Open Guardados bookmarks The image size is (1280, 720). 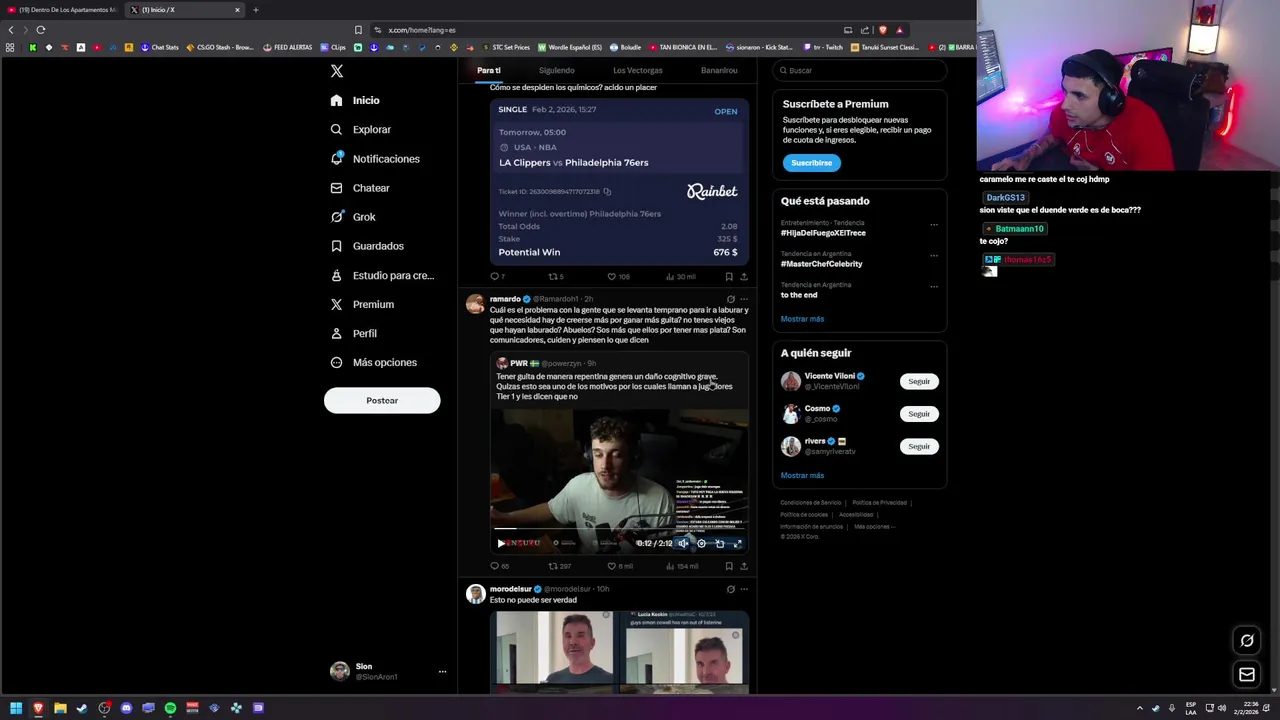[x=367, y=246]
